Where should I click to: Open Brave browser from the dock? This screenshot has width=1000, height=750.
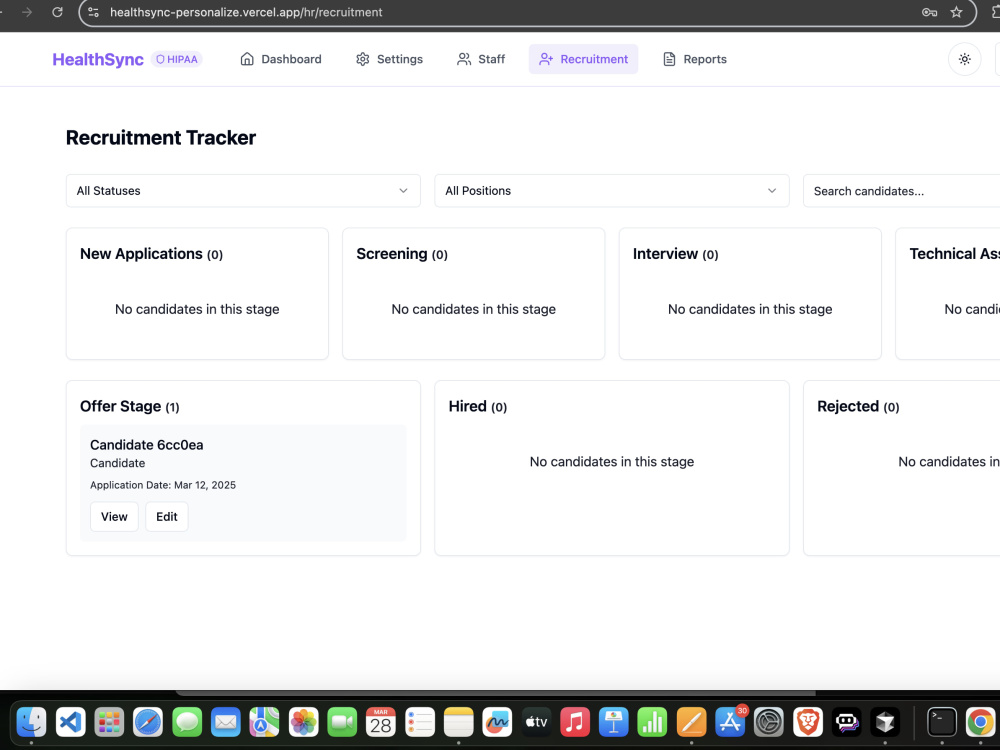click(808, 723)
